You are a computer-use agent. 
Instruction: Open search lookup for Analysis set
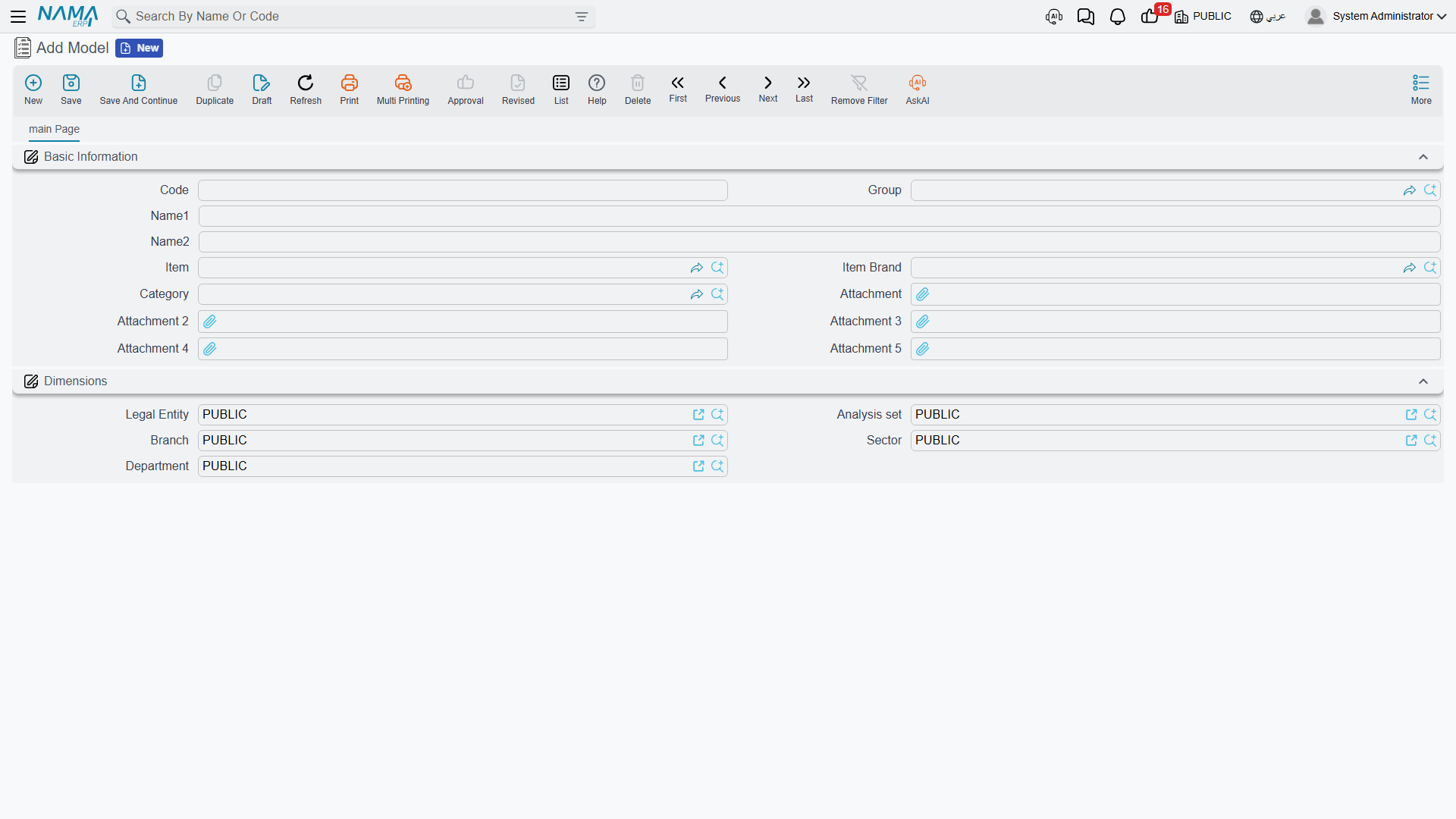tap(1430, 415)
